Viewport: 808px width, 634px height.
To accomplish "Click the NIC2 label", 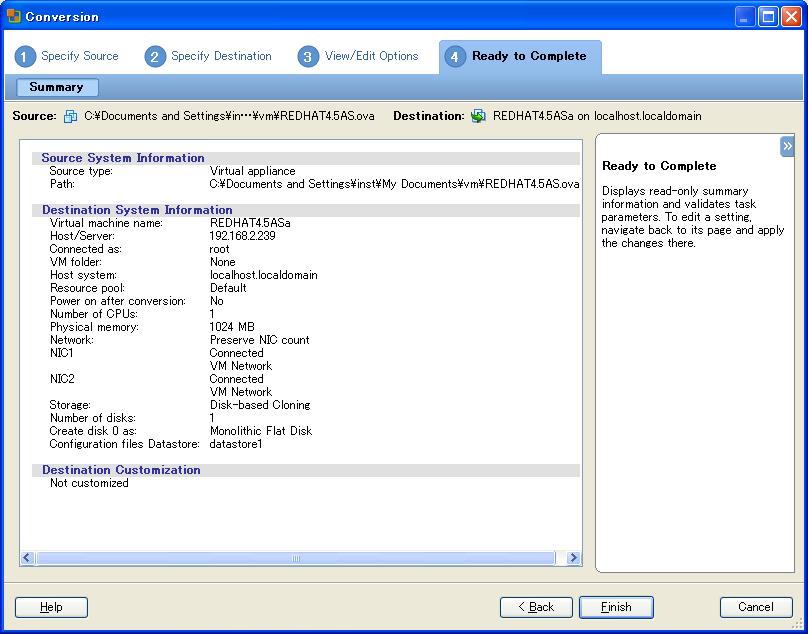I will tap(62, 379).
